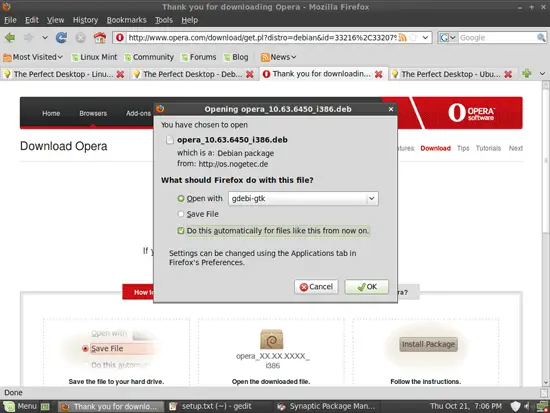Screen dimensions: 550x413
Task: Click the search magnifier icon
Action: (541, 38)
